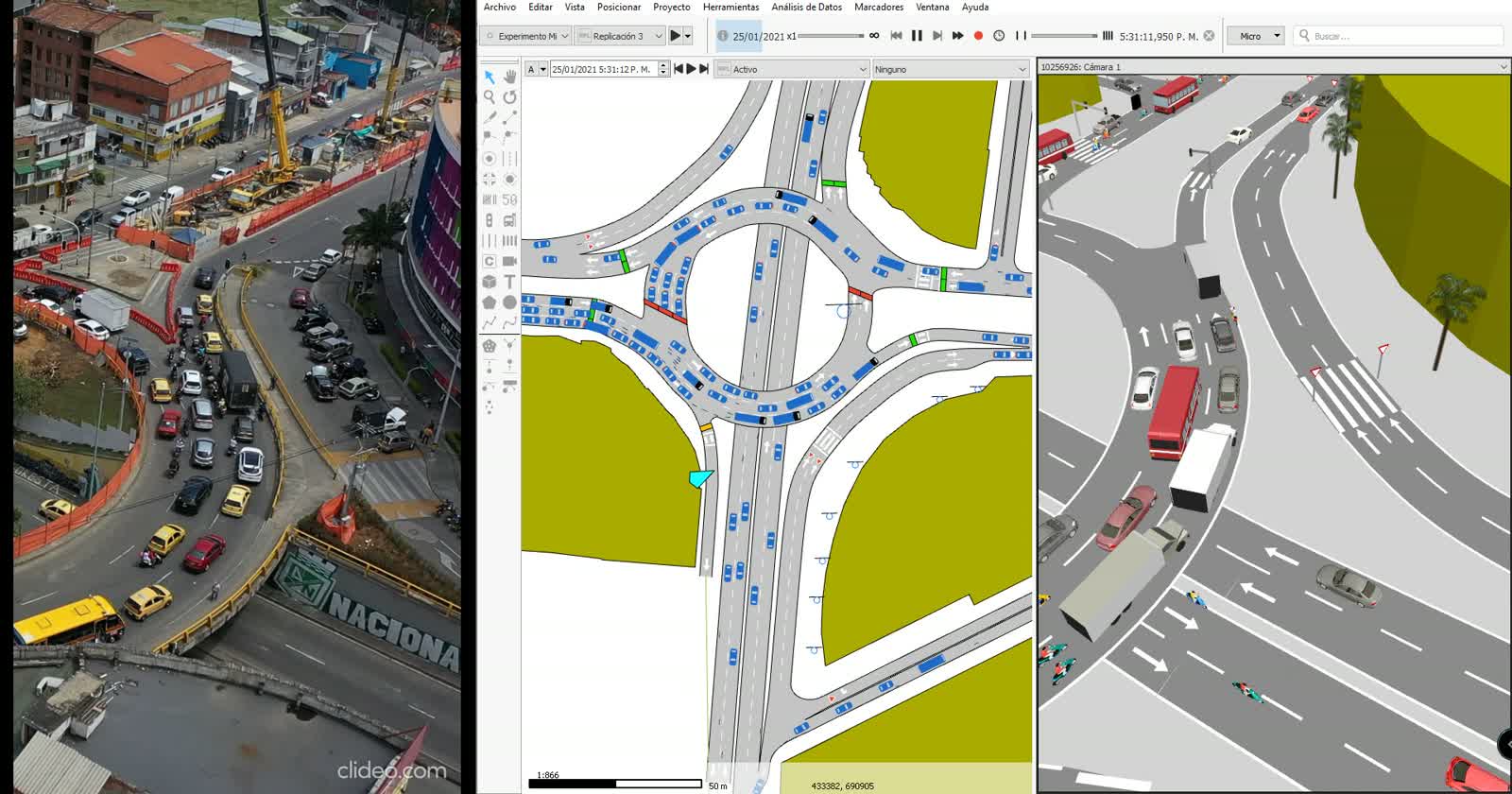
Task: Select the traffic light tool
Action: tap(490, 220)
